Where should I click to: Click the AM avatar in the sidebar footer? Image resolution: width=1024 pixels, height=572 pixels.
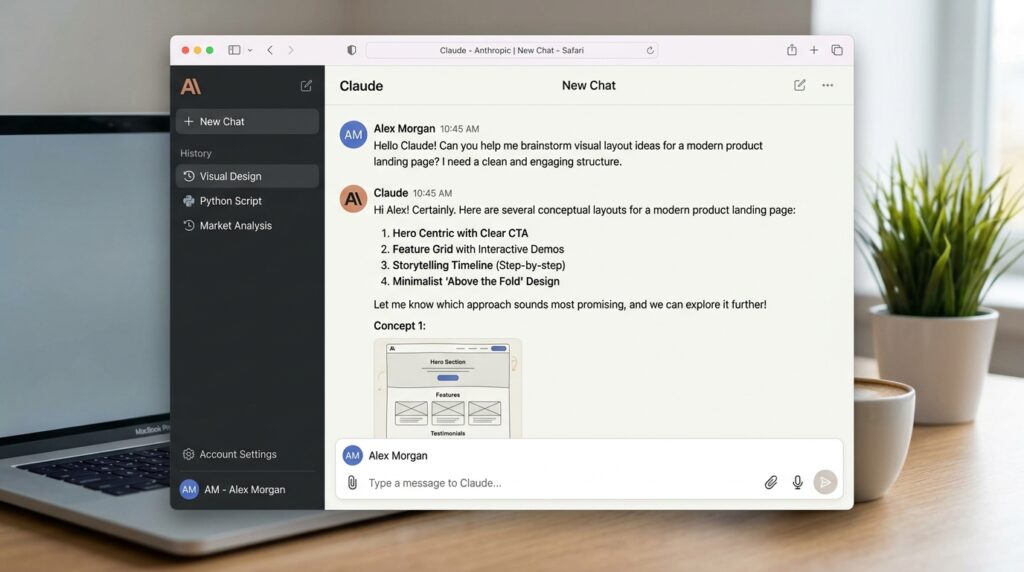(189, 490)
